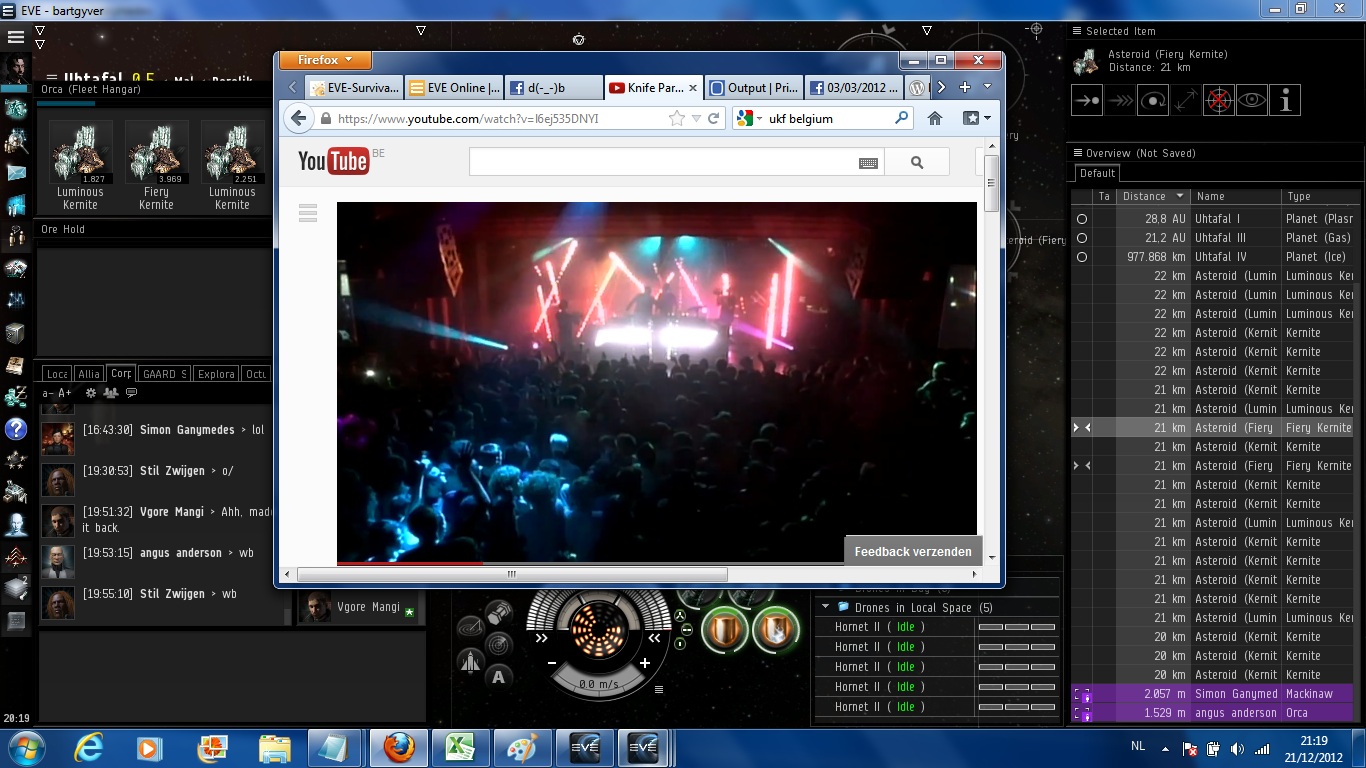Screen dimensions: 1366x768
Task: Unlock target using the red crosshair icon
Action: point(1219,101)
